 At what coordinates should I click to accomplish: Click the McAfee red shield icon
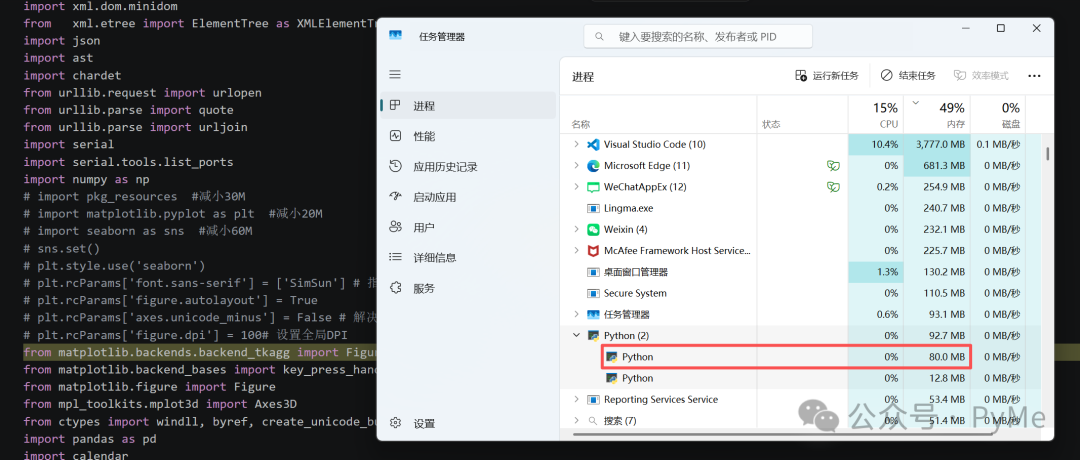(x=593, y=251)
